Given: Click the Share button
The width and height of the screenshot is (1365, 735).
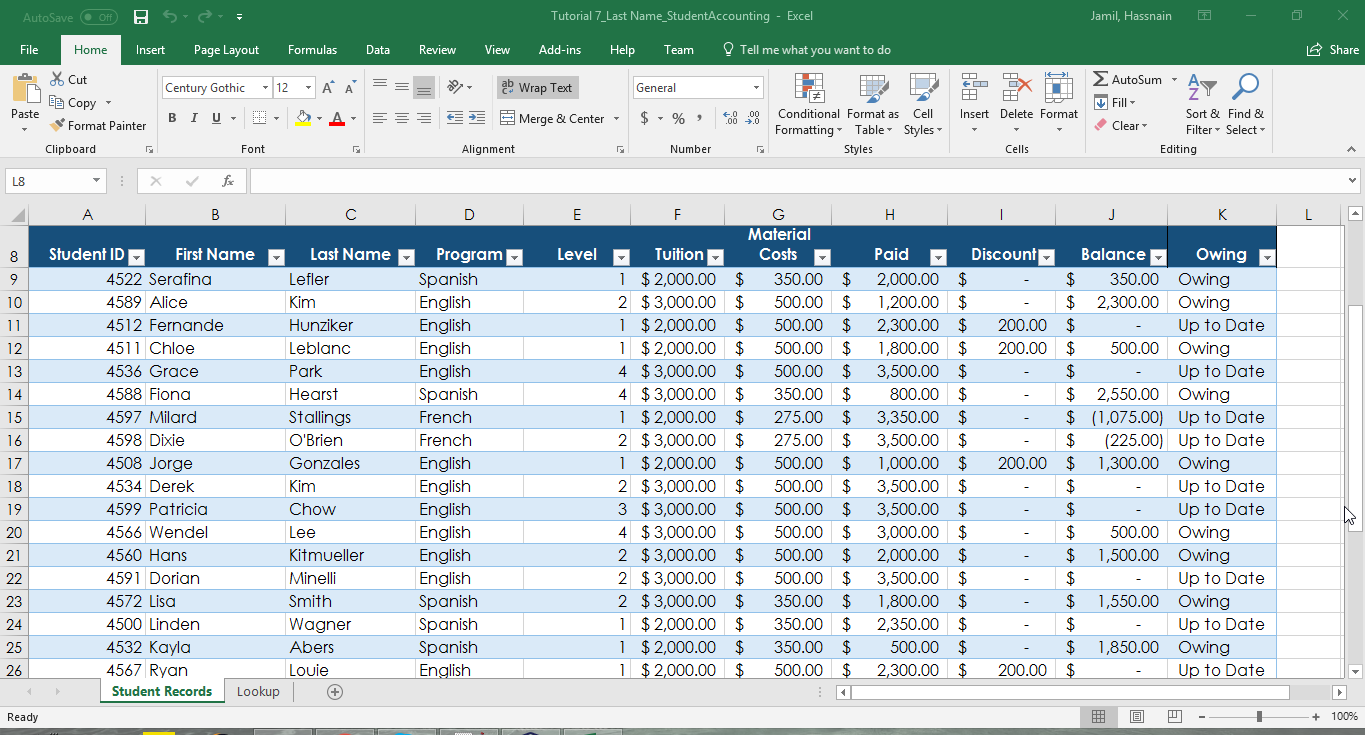Looking at the screenshot, I should (x=1333, y=49).
